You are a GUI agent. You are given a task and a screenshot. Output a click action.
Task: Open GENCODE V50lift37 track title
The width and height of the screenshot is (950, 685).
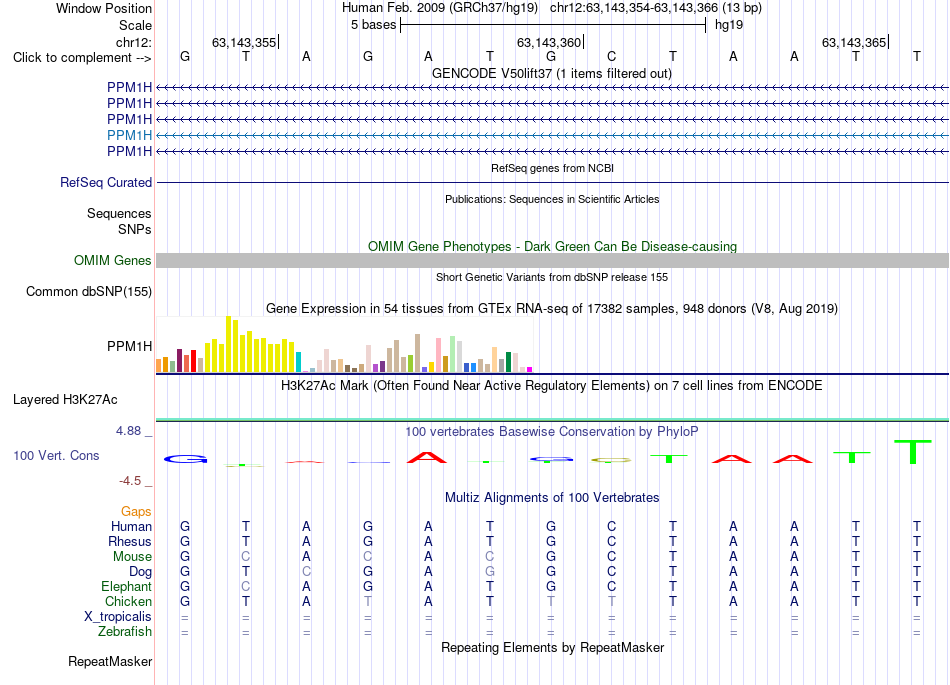tap(552, 73)
